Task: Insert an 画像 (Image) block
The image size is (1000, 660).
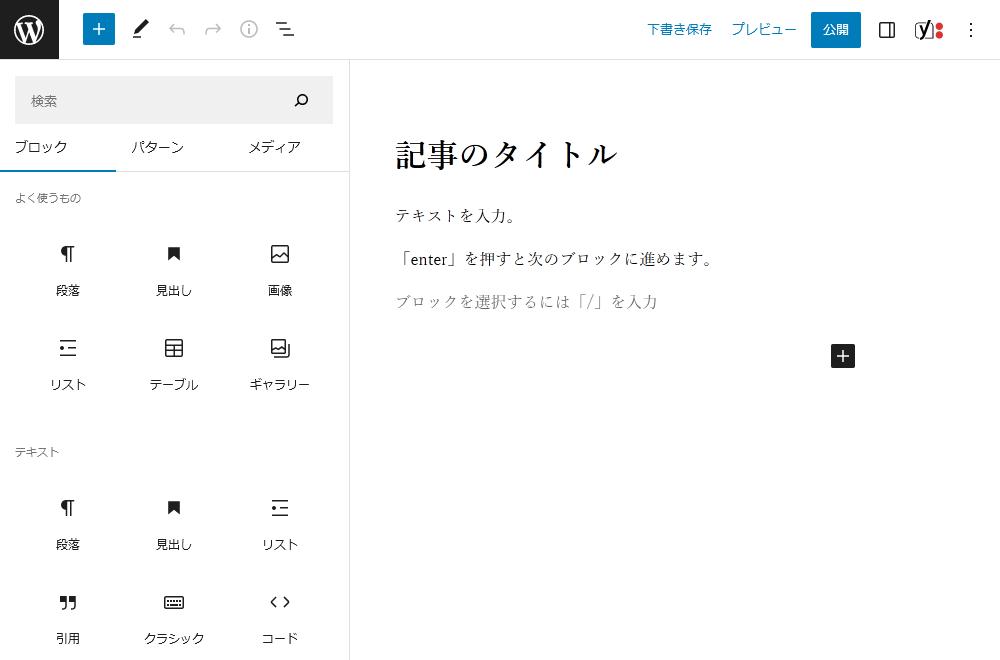Action: pyautogui.click(x=279, y=254)
